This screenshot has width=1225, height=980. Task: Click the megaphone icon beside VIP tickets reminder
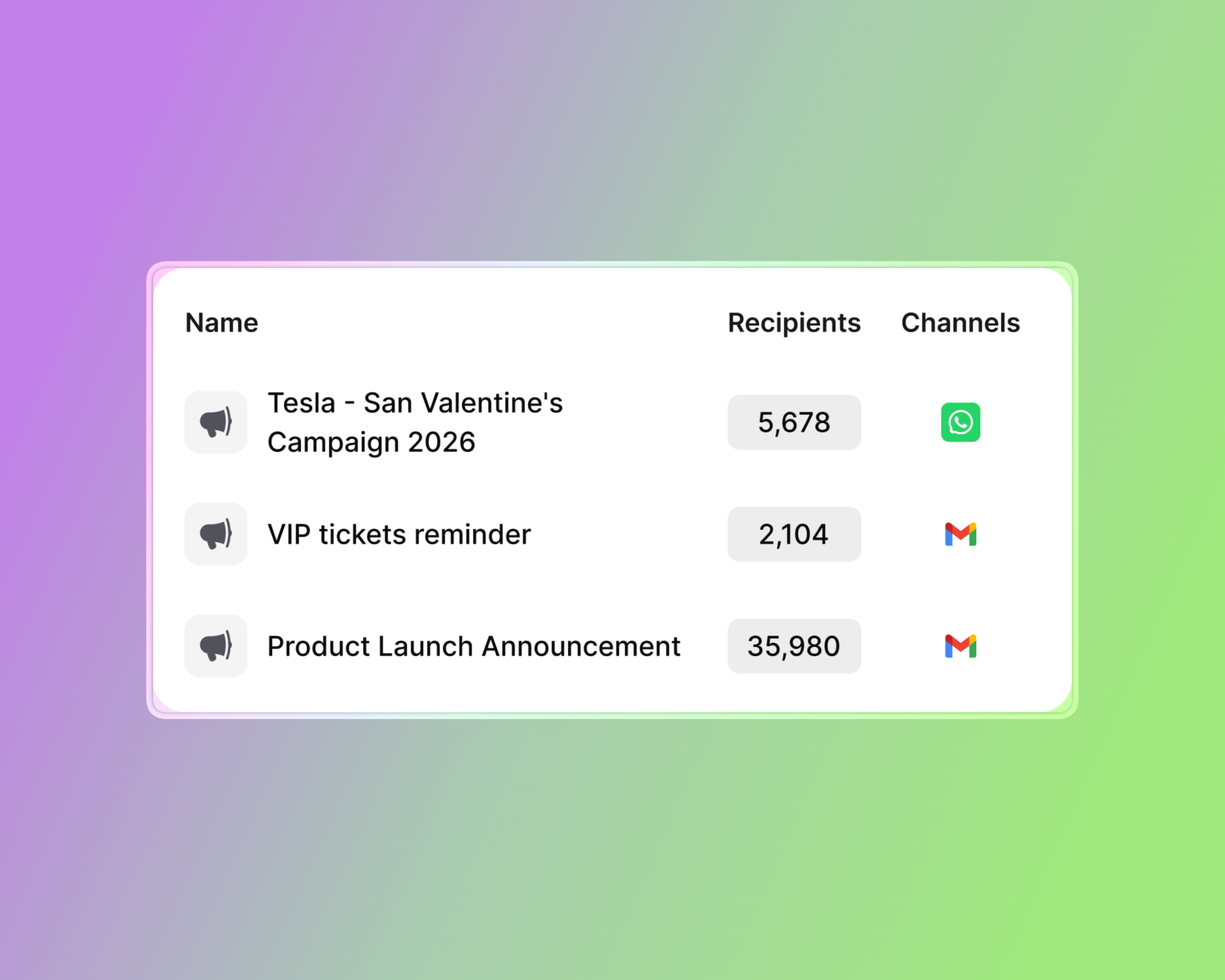pos(216,534)
